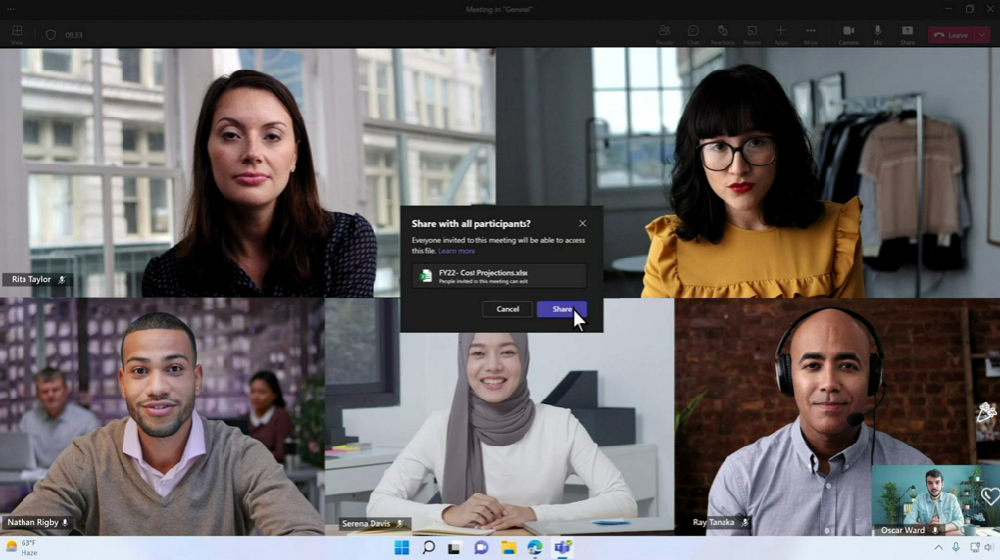Confirm with the Share button
This screenshot has width=1000, height=560.
(562, 309)
